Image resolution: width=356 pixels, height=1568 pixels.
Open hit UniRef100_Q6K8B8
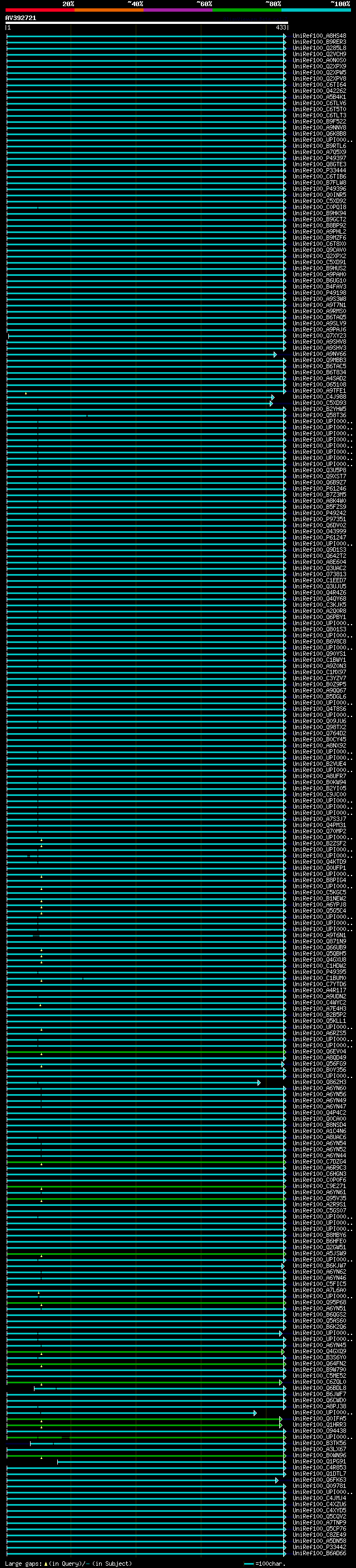pyautogui.click(x=319, y=134)
